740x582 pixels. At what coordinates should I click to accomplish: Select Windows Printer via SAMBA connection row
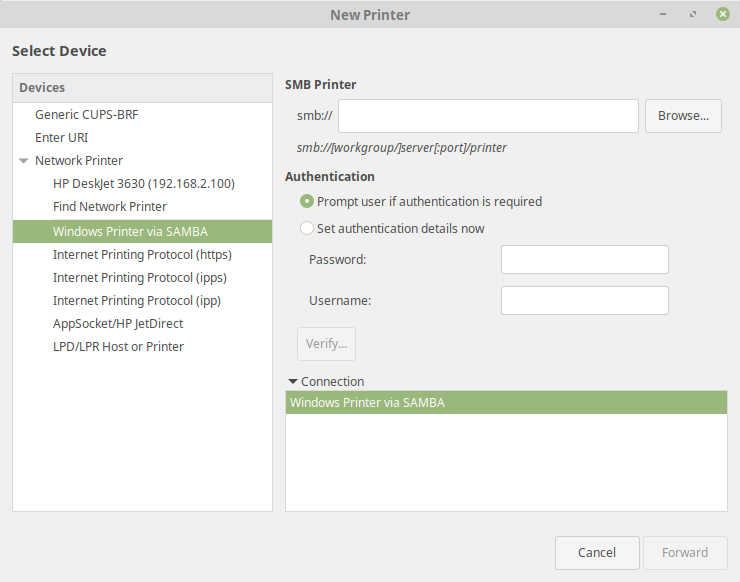505,403
